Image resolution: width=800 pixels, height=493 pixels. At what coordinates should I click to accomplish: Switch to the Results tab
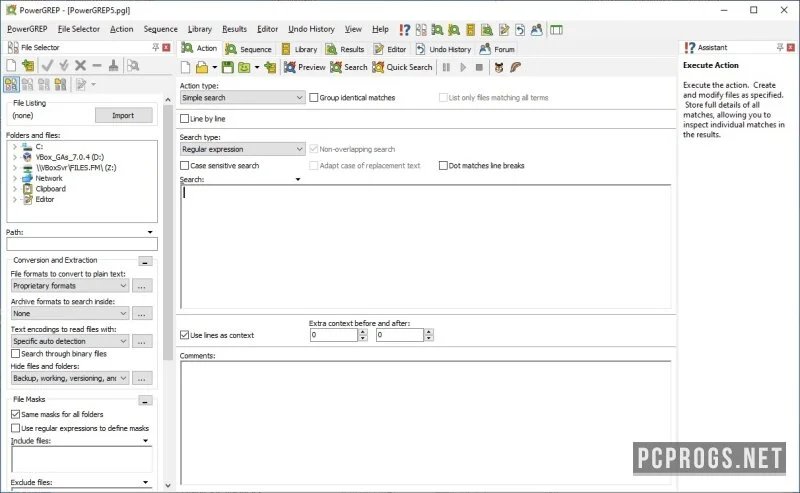pos(345,49)
